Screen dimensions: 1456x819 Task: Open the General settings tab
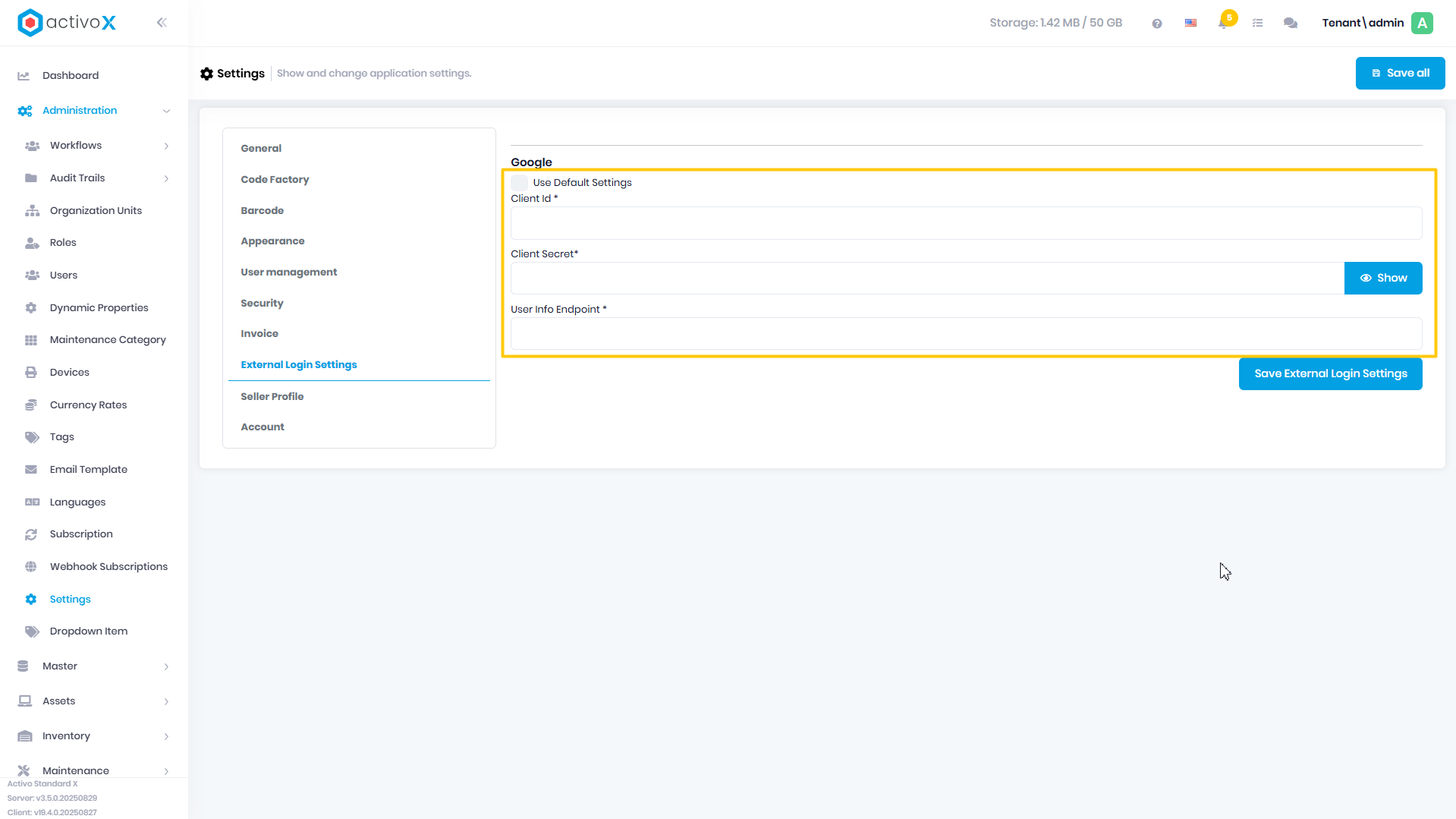(261, 149)
